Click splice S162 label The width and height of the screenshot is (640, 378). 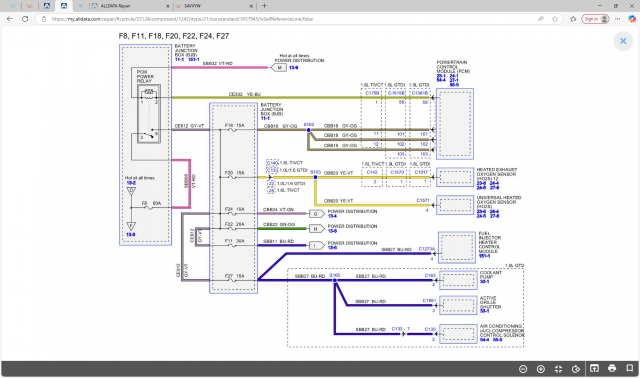309,125
